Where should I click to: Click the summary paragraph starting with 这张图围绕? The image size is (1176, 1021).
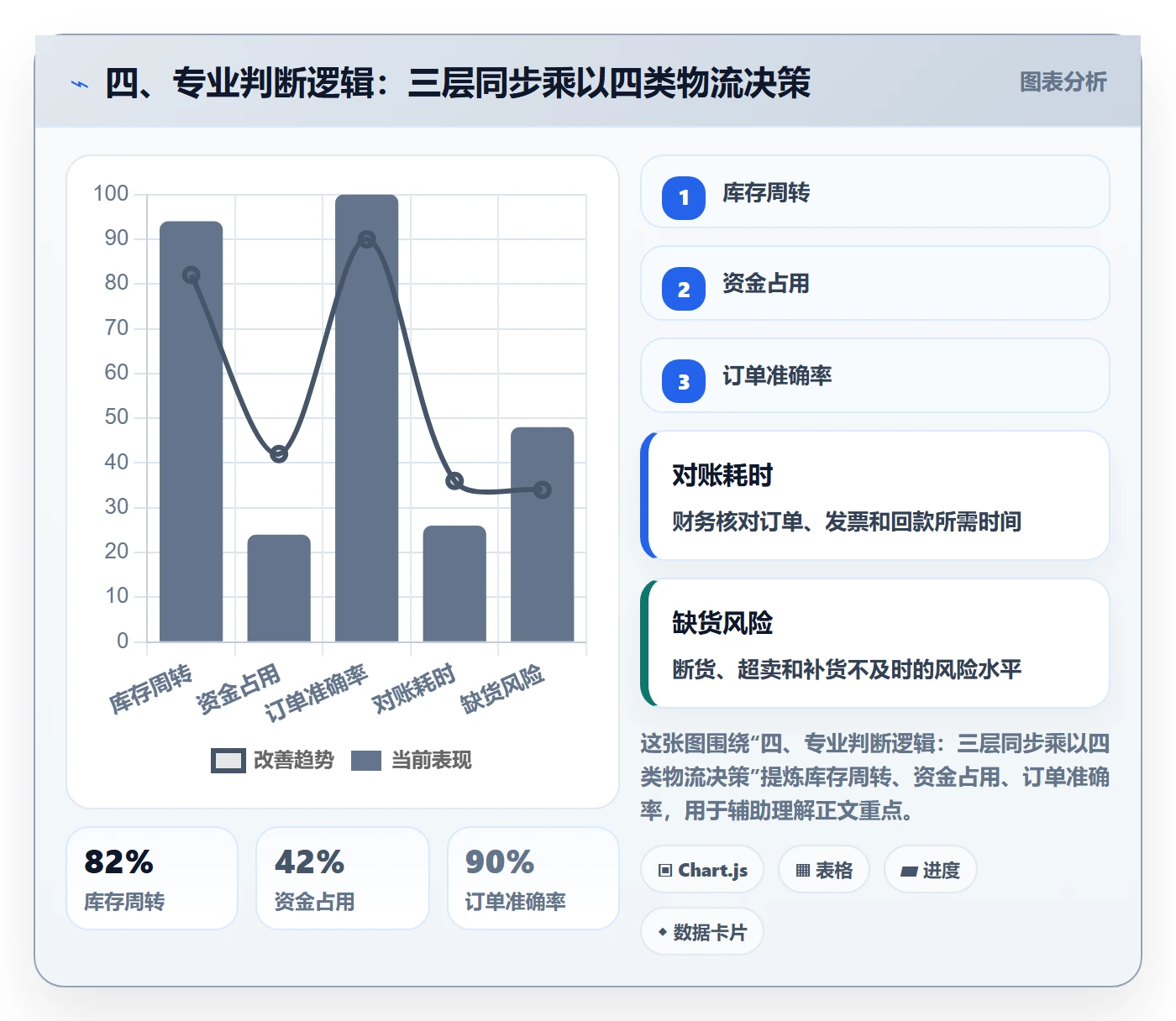click(x=875, y=777)
